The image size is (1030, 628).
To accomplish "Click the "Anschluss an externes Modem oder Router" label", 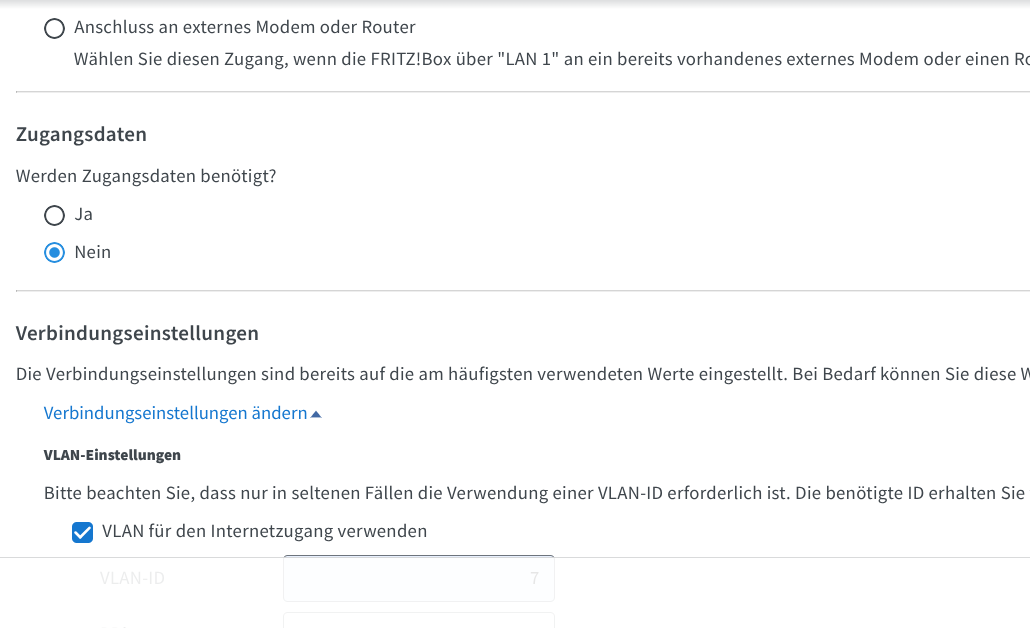I will tap(244, 28).
